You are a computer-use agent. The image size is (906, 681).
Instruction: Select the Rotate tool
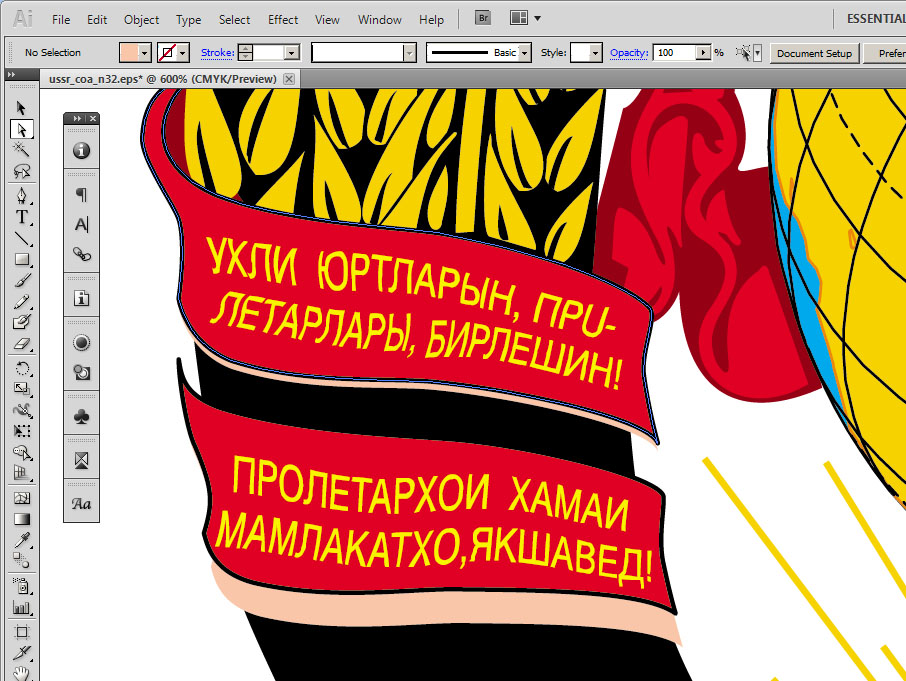(21, 368)
